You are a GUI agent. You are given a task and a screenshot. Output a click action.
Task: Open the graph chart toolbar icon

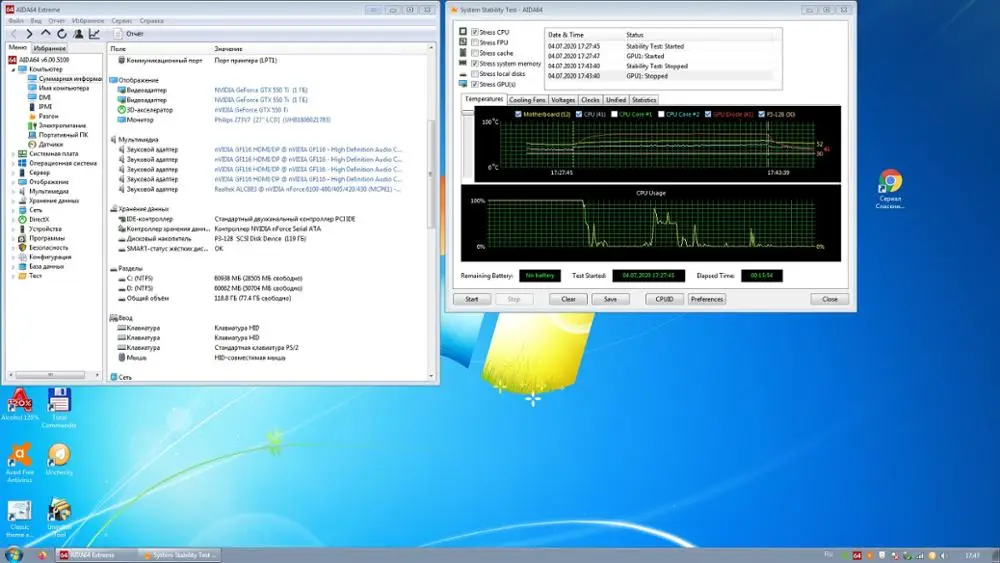pyautogui.click(x=94, y=34)
